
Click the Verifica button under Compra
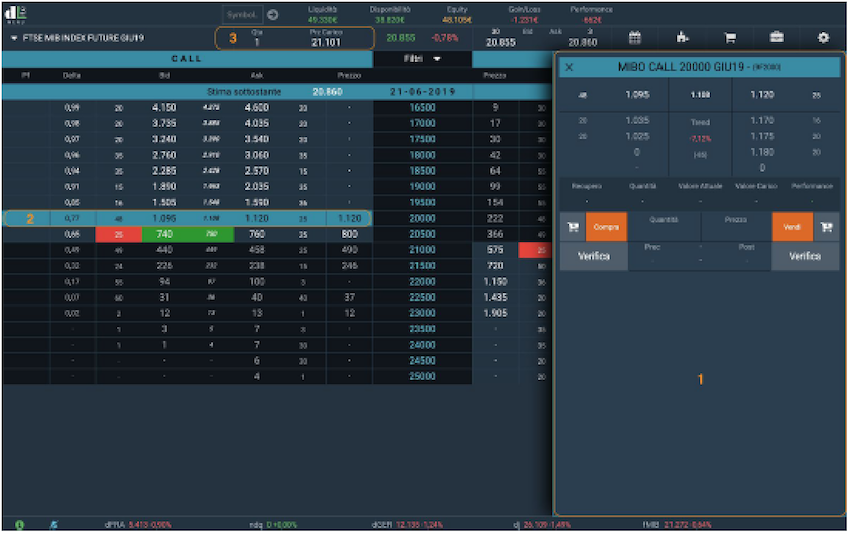click(594, 256)
